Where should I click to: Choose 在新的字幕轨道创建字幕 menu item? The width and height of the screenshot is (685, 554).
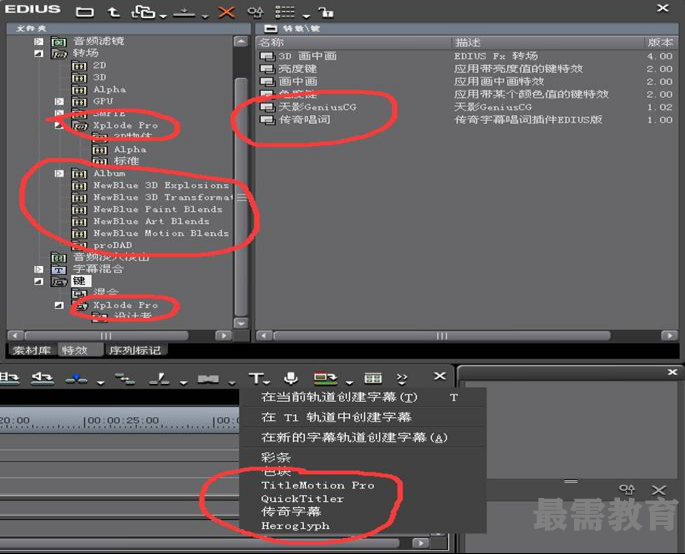click(x=354, y=437)
